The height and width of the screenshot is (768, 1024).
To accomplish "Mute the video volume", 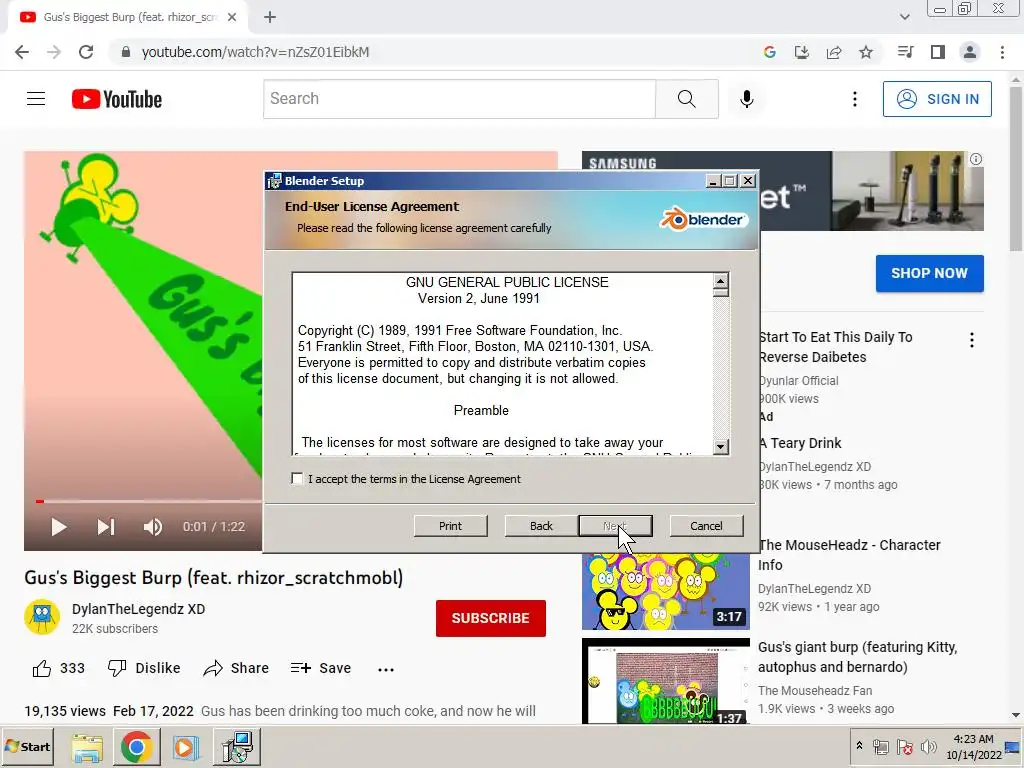I will pos(152,527).
